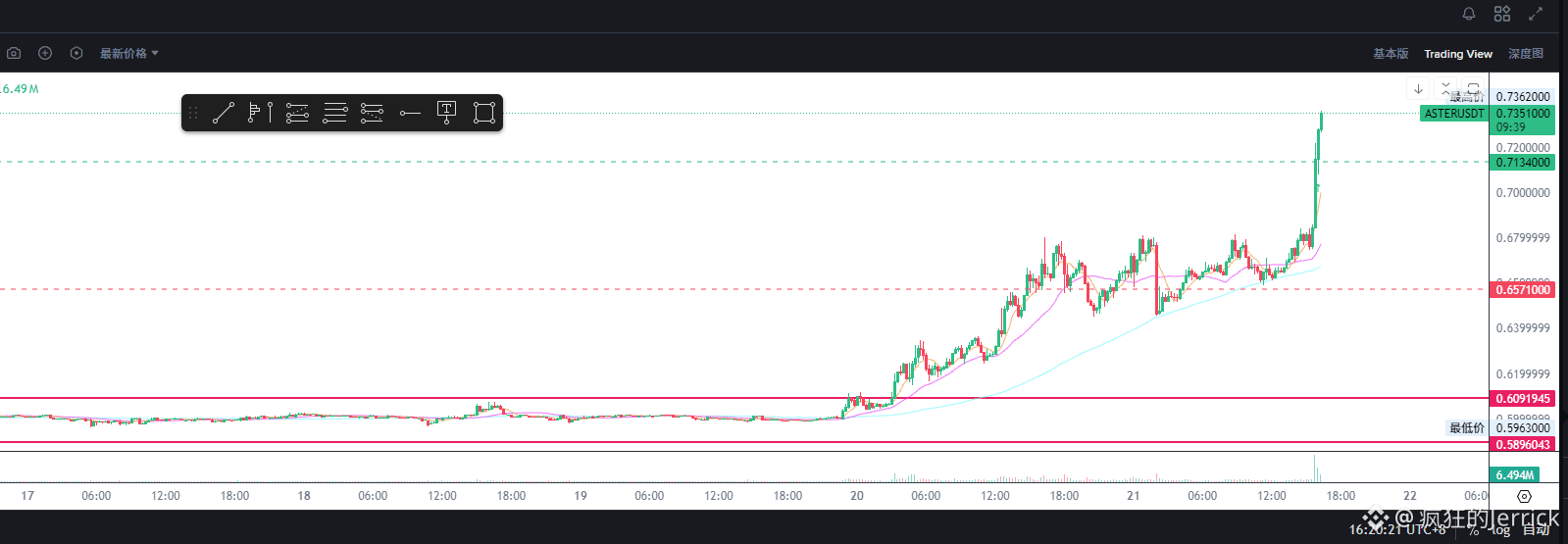The height and width of the screenshot is (544, 1568).
Task: Collapse pane with the double chevron button
Action: (1445, 88)
